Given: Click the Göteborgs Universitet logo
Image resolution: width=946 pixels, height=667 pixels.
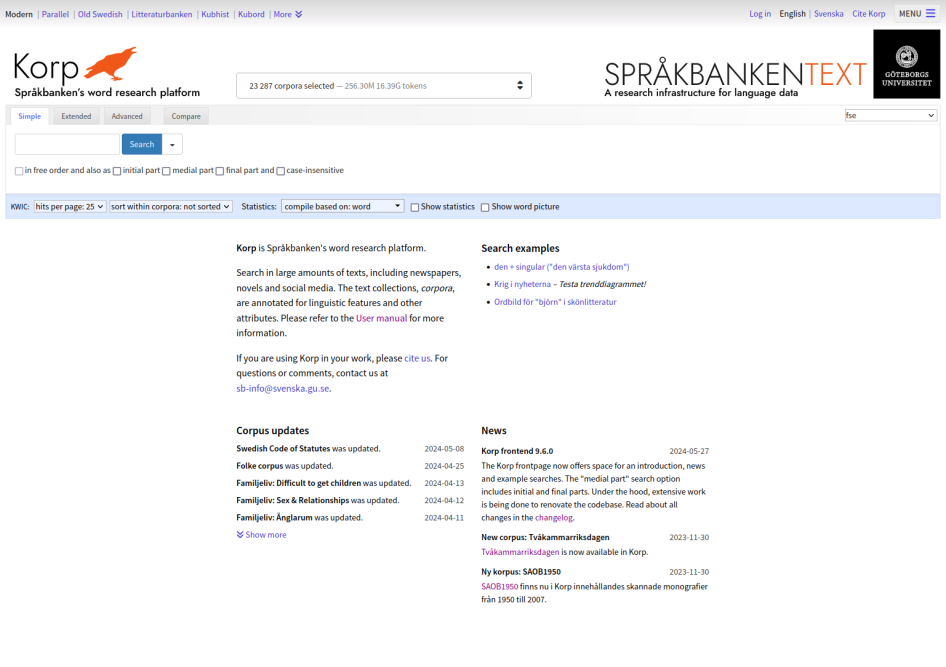Looking at the screenshot, I should tap(906, 64).
